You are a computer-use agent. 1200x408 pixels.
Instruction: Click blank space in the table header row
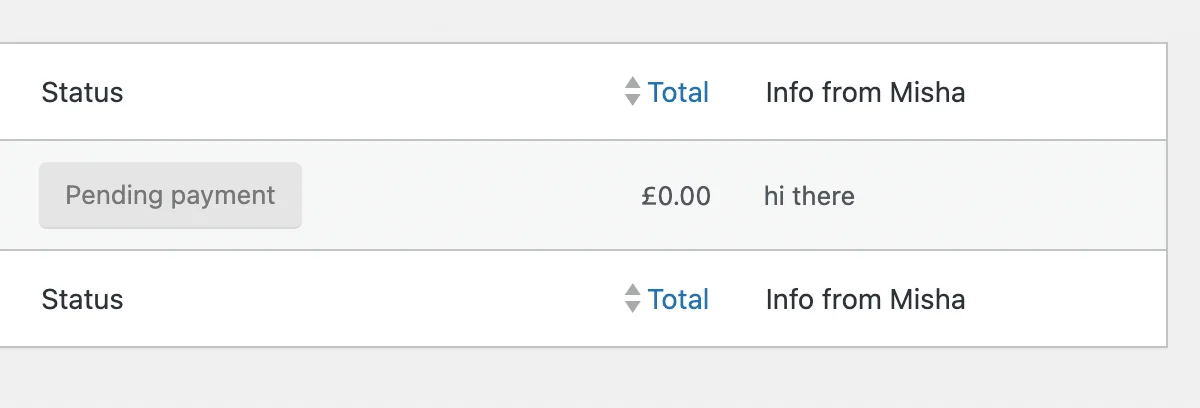370,93
